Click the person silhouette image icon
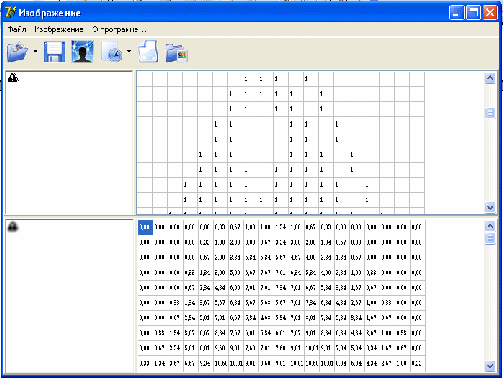 [82, 52]
